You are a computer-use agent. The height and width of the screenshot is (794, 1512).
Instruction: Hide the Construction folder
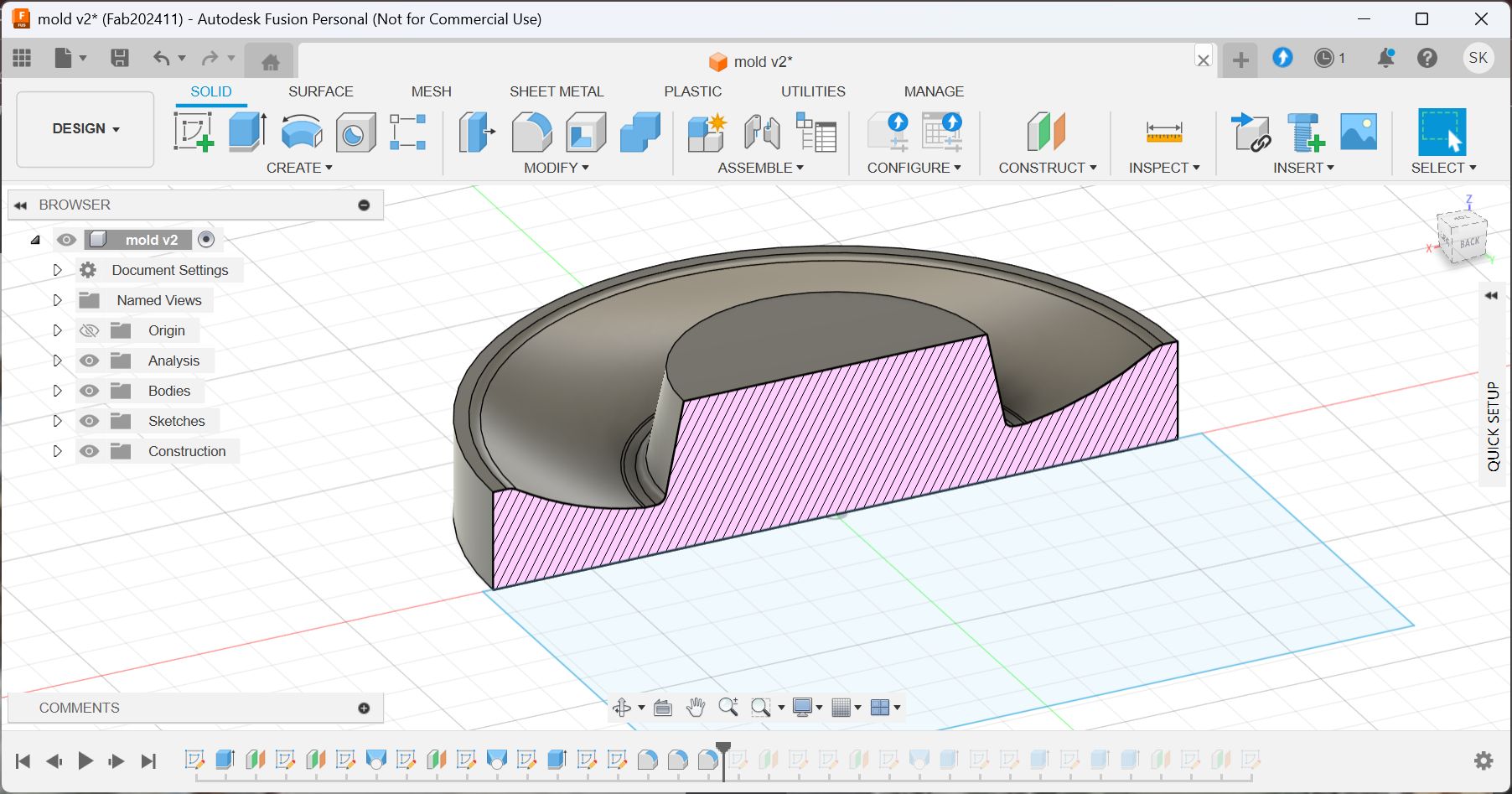click(89, 451)
